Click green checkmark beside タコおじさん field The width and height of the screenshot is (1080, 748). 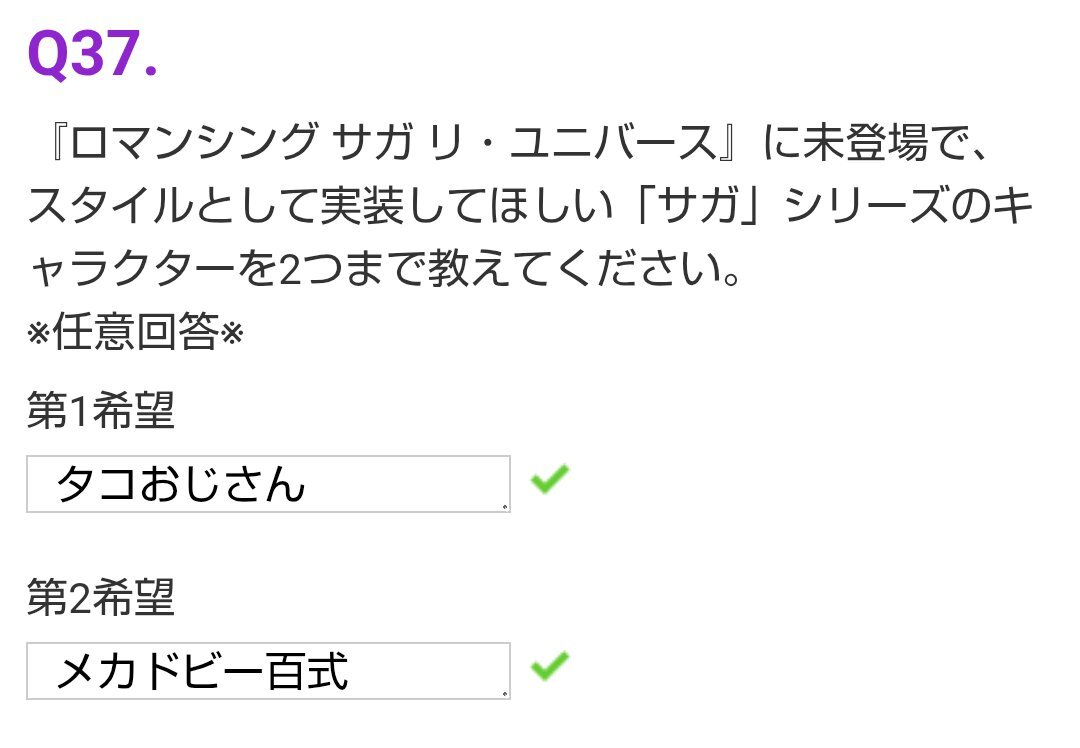(x=550, y=479)
